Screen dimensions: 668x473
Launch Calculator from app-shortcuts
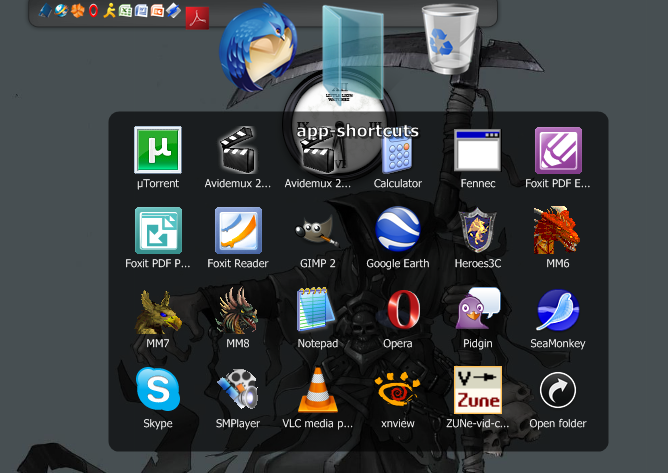(397, 153)
